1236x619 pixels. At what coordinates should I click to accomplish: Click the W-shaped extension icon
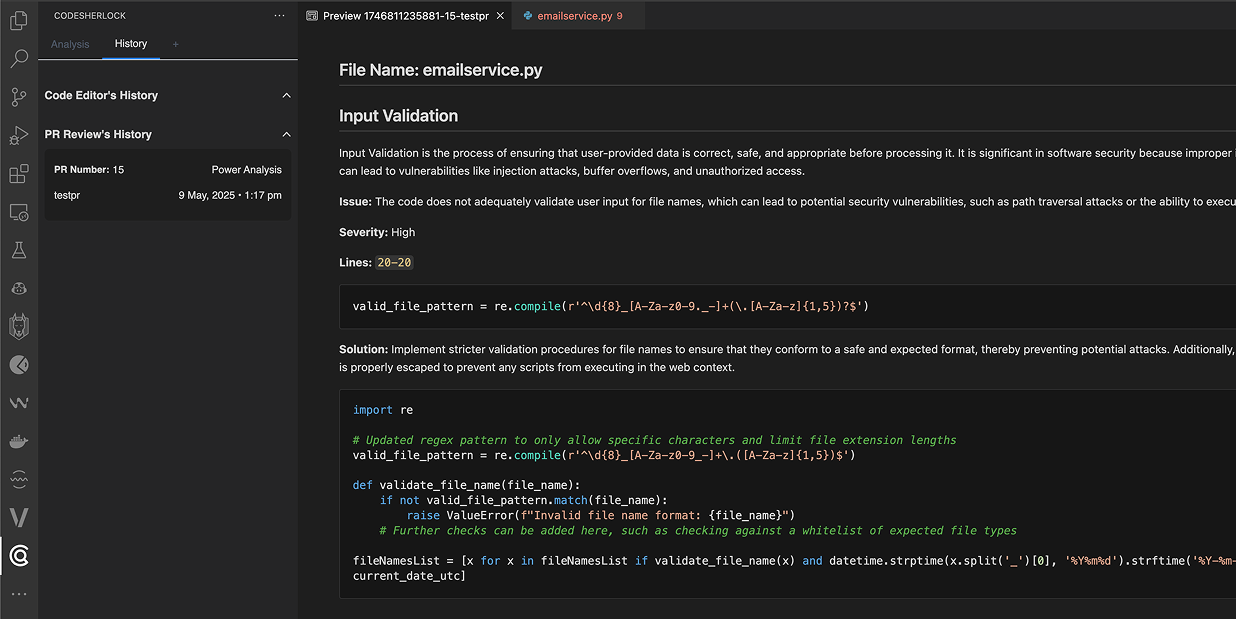19,404
